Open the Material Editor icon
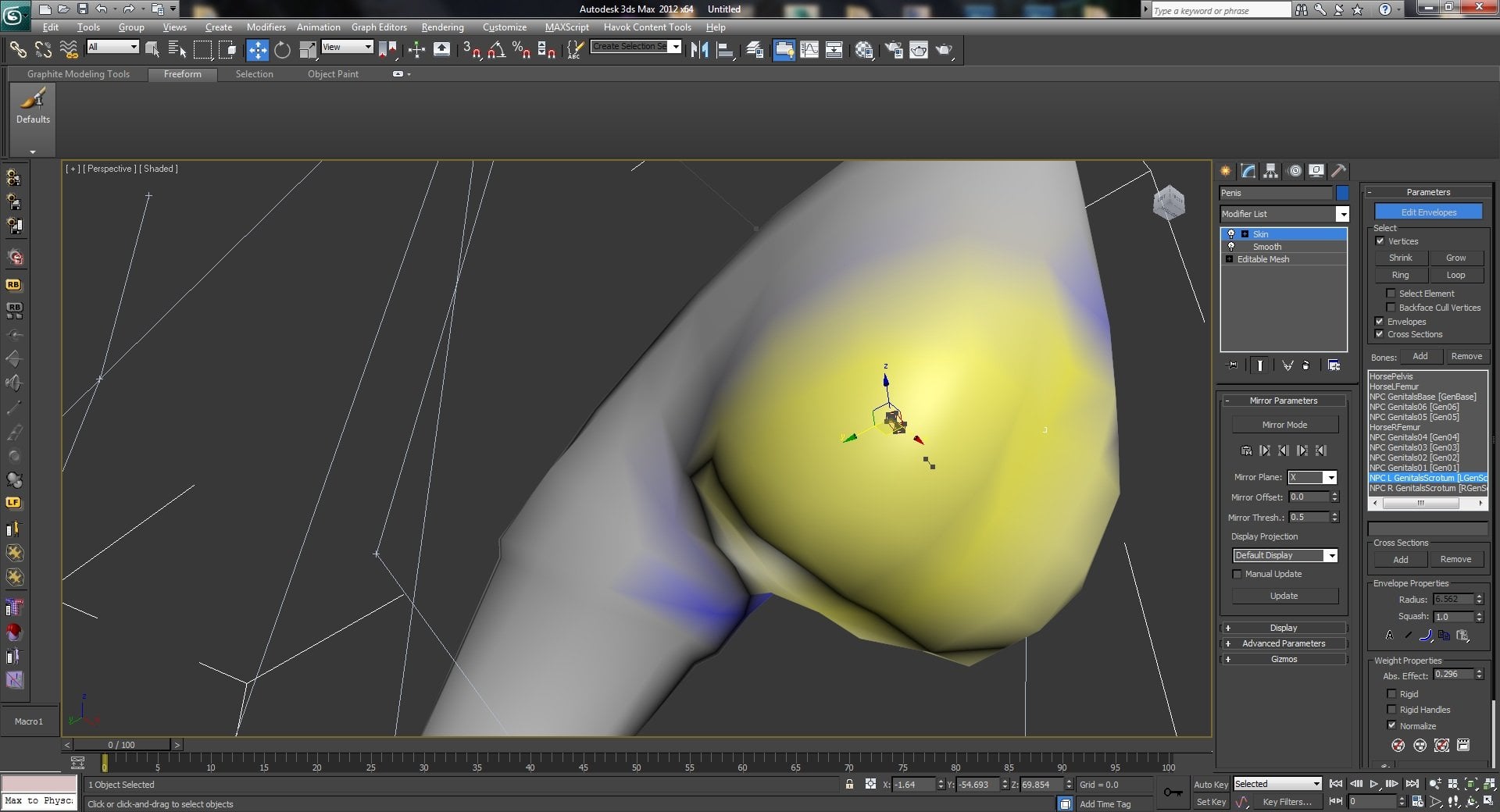This screenshot has width=1500, height=812. [864, 50]
